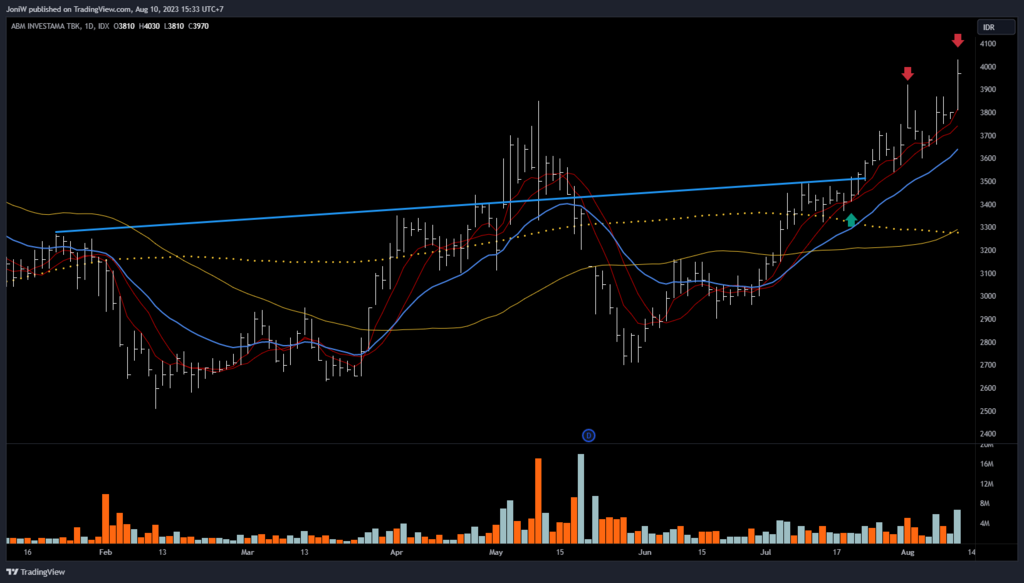Screen dimensions: 1024x583
Task: Click the topmost red down arrow
Action: 957,40
